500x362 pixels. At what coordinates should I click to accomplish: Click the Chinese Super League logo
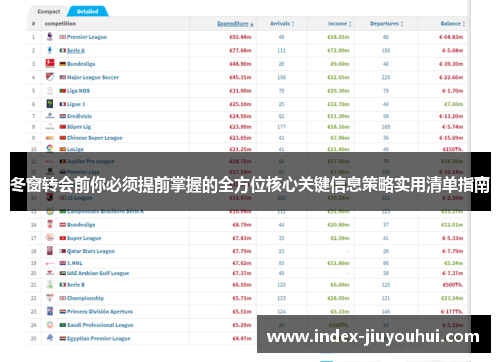point(50,138)
